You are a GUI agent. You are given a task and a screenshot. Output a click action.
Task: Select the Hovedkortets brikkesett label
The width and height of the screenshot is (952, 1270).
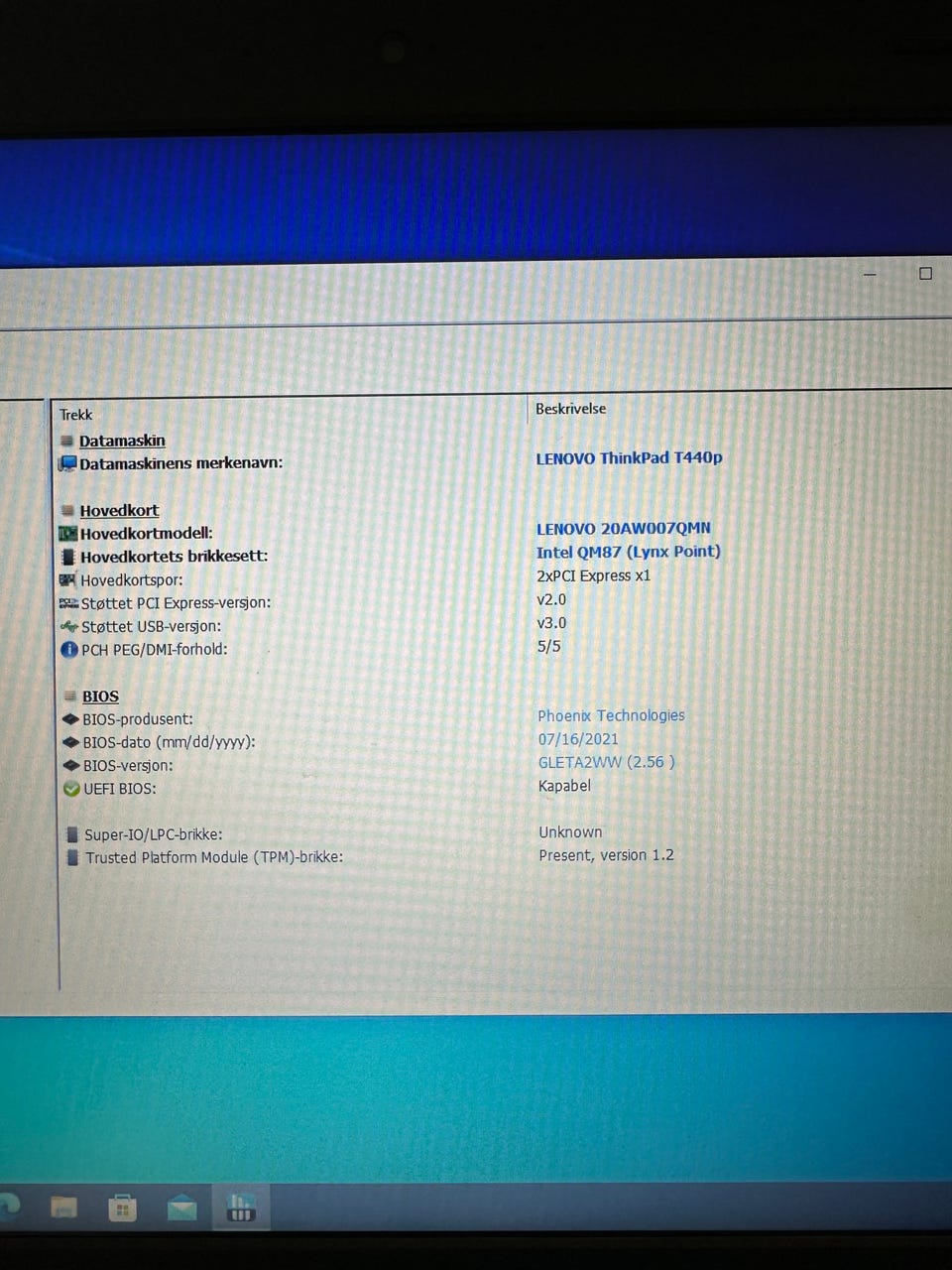(x=174, y=557)
